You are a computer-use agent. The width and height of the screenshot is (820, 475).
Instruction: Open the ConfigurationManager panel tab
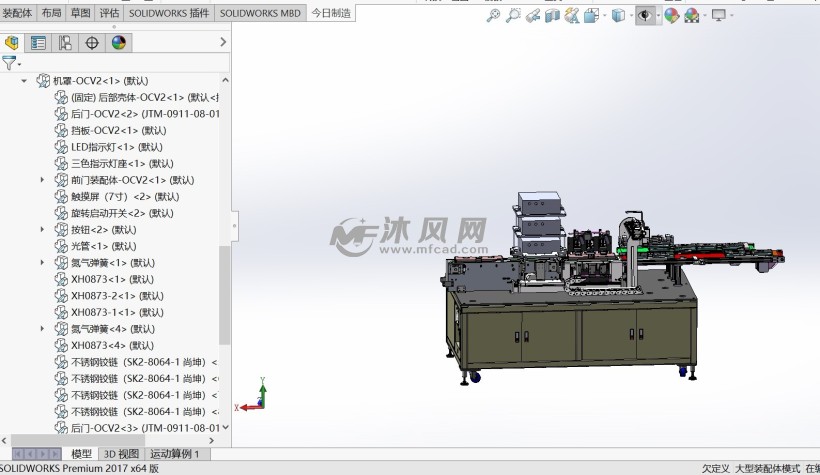(x=65, y=43)
